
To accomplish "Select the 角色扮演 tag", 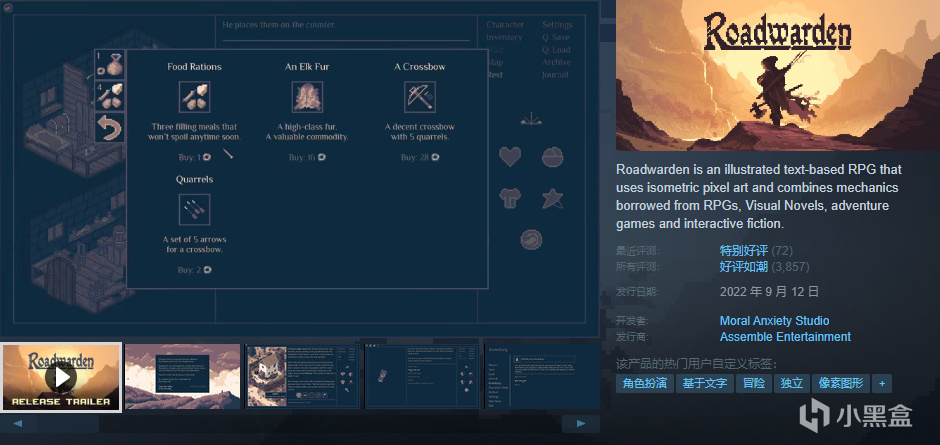I will pyautogui.click(x=644, y=383).
